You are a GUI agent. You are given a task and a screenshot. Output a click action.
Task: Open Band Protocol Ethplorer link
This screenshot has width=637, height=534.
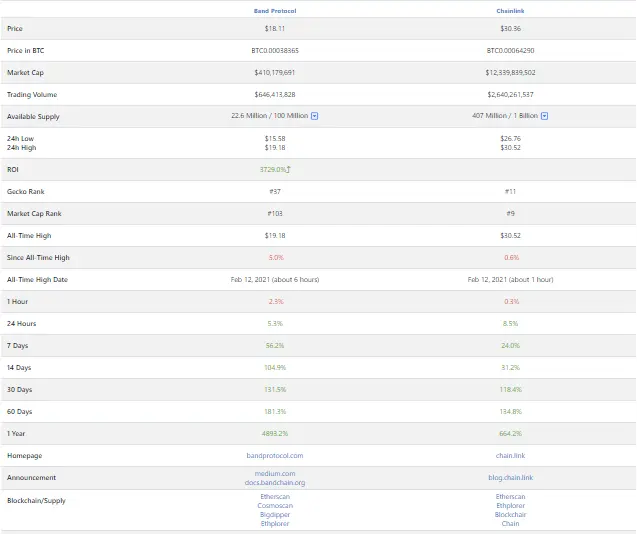pos(275,523)
